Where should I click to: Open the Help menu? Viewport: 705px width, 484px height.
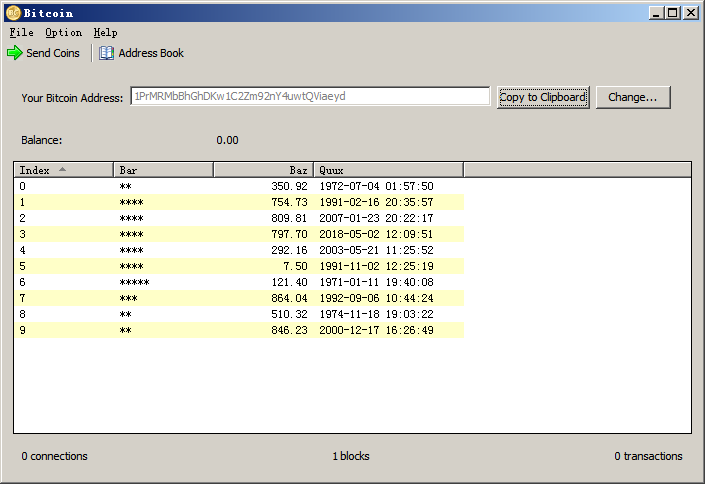[106, 32]
